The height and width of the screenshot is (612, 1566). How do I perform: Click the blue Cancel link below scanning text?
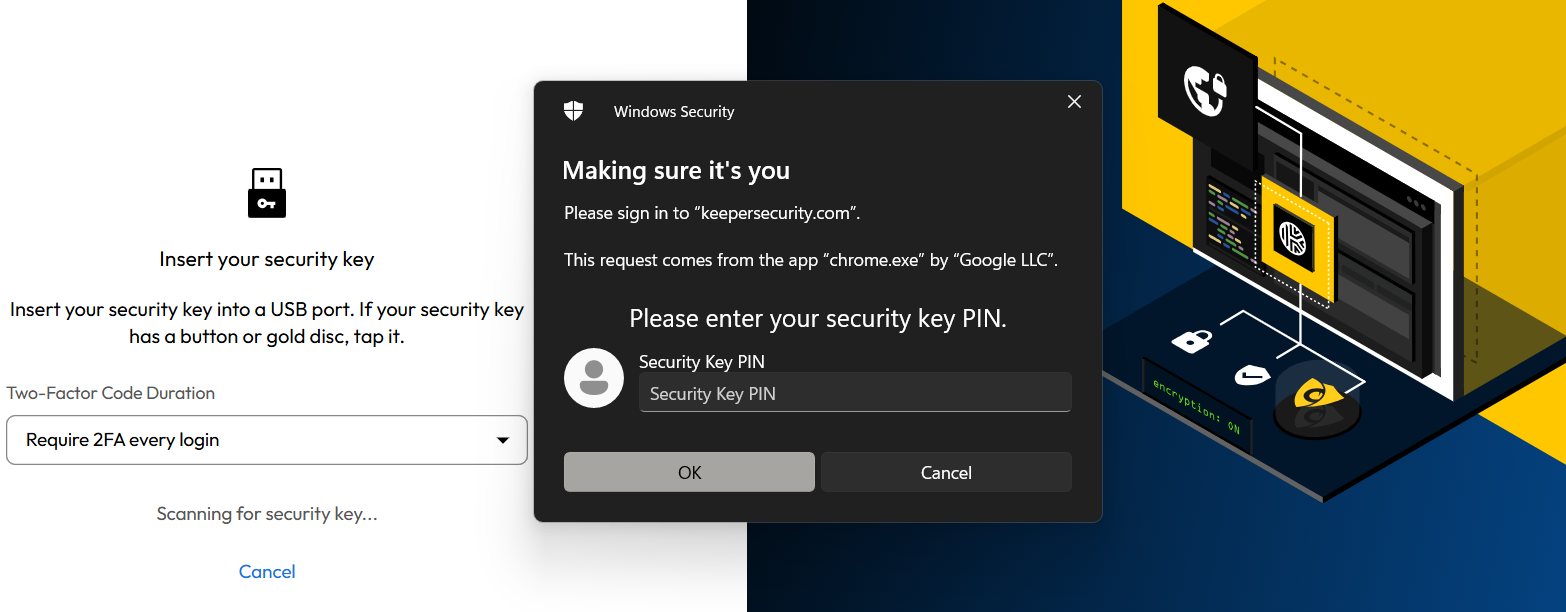pyautogui.click(x=267, y=572)
